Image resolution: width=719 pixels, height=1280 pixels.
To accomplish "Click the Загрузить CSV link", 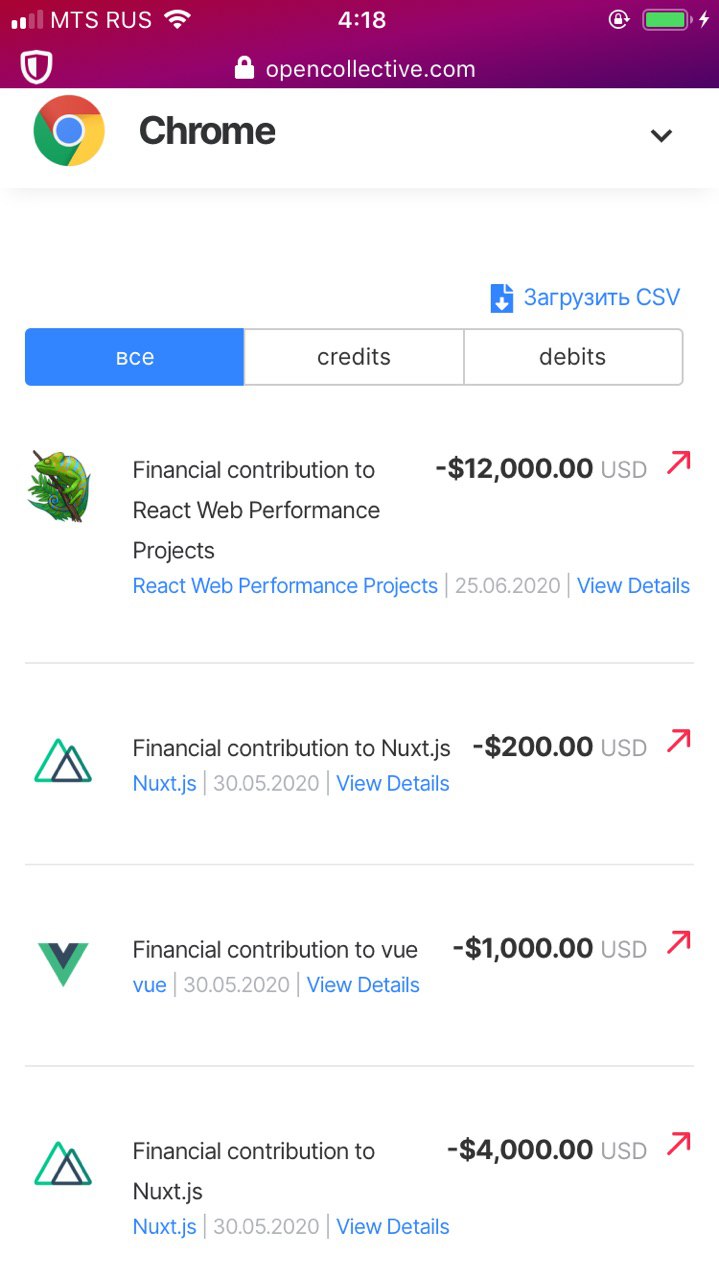I will pyautogui.click(x=602, y=298).
